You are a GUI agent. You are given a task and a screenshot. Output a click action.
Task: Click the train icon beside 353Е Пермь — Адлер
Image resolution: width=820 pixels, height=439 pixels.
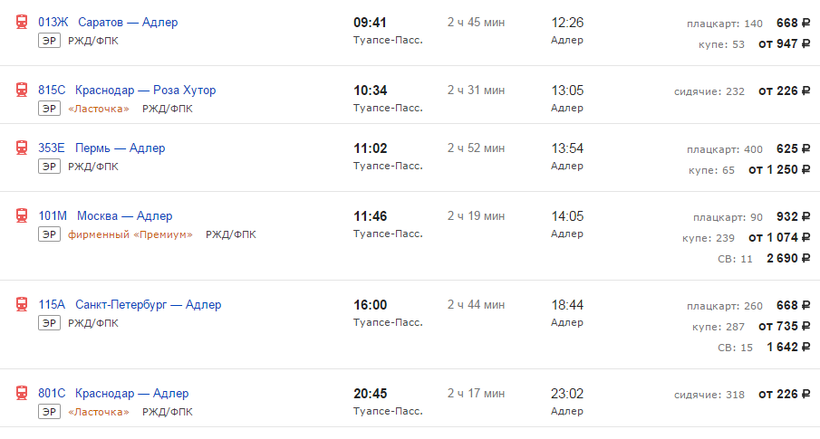pos(21,148)
